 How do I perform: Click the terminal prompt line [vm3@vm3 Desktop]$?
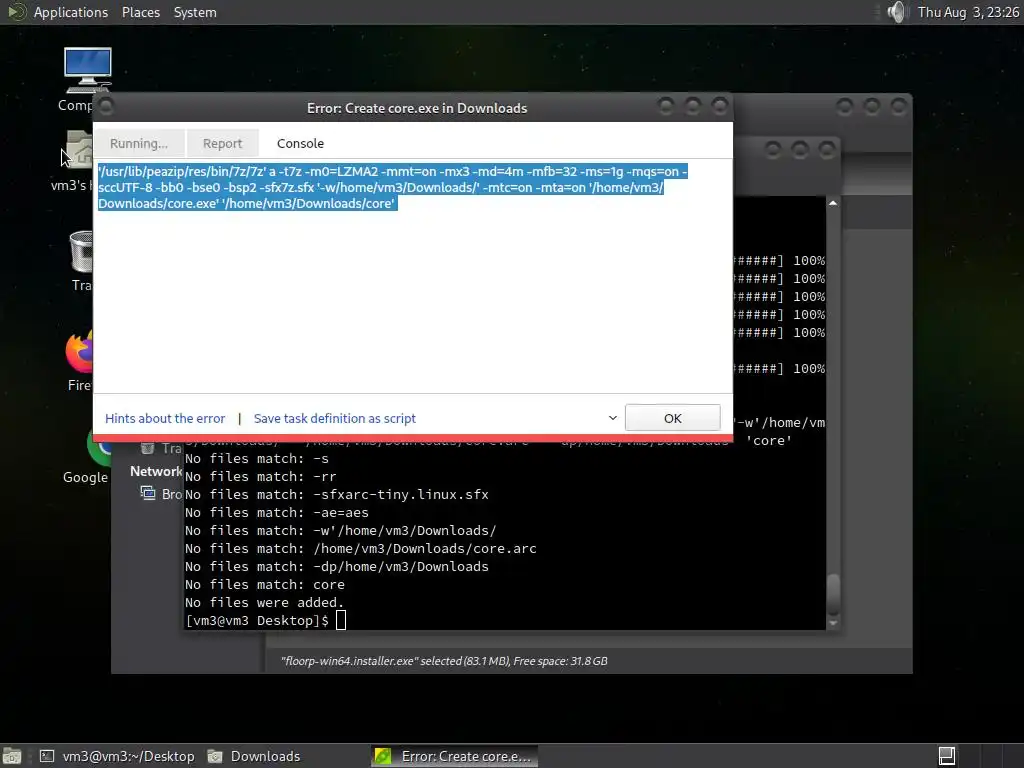[x=257, y=620]
